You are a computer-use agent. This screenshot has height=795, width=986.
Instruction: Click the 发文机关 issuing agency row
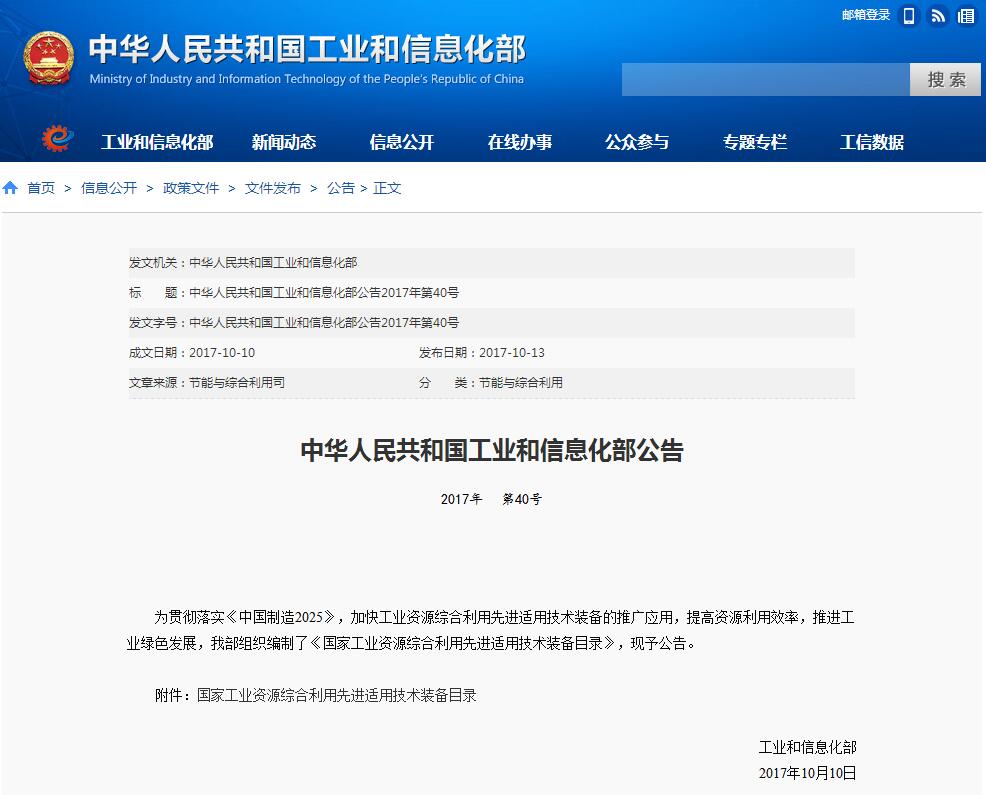tap(492, 263)
